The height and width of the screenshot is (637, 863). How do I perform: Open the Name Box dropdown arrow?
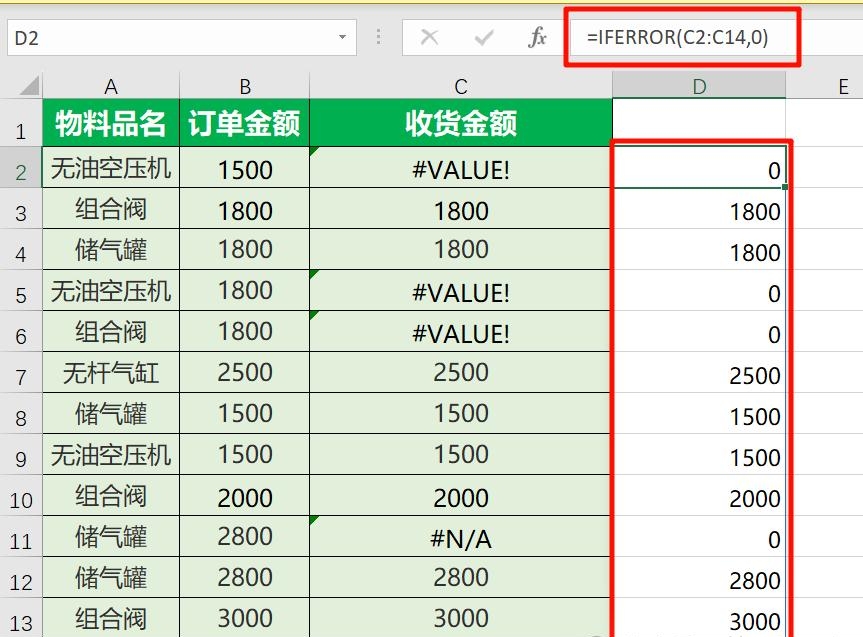click(x=342, y=37)
